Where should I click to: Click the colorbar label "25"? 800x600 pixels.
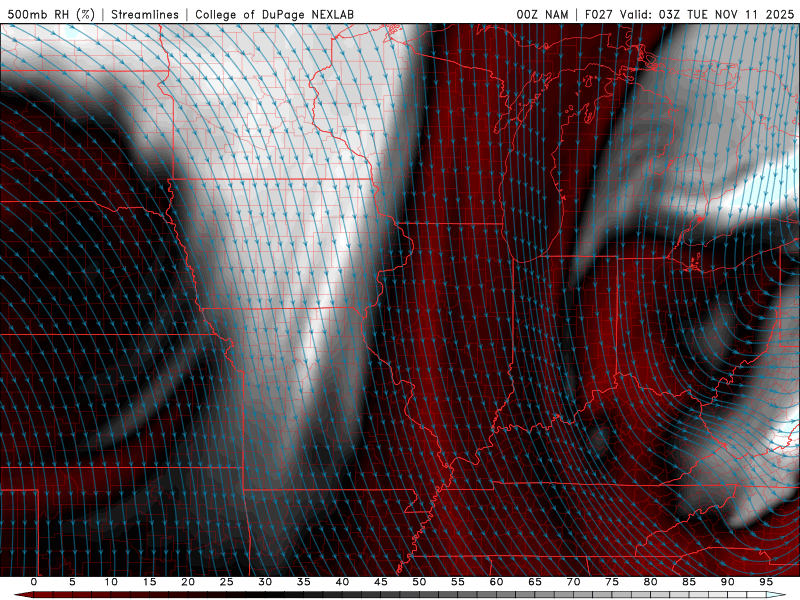pyautogui.click(x=227, y=582)
